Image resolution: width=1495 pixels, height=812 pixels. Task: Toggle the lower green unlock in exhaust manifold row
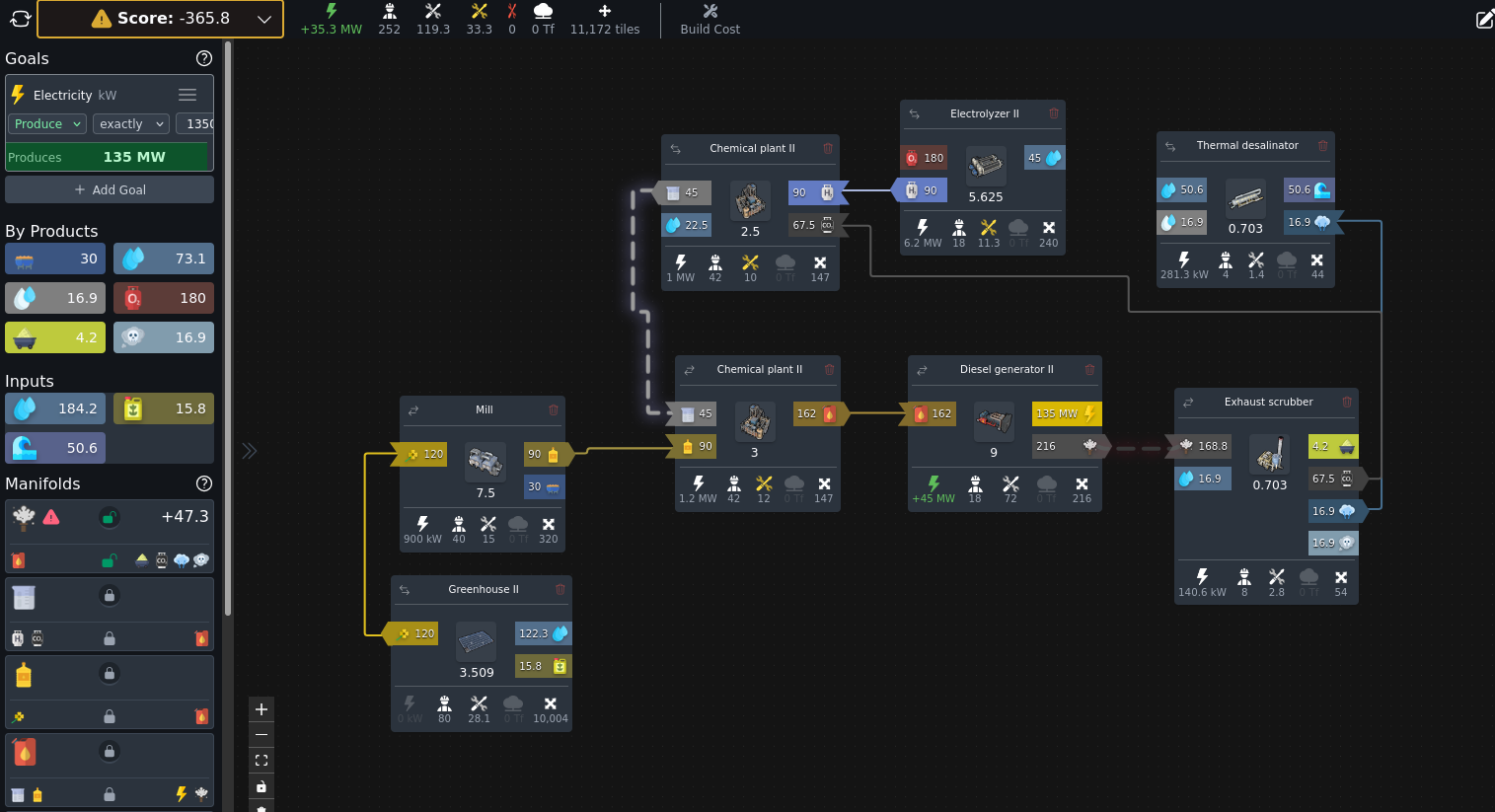(x=110, y=560)
